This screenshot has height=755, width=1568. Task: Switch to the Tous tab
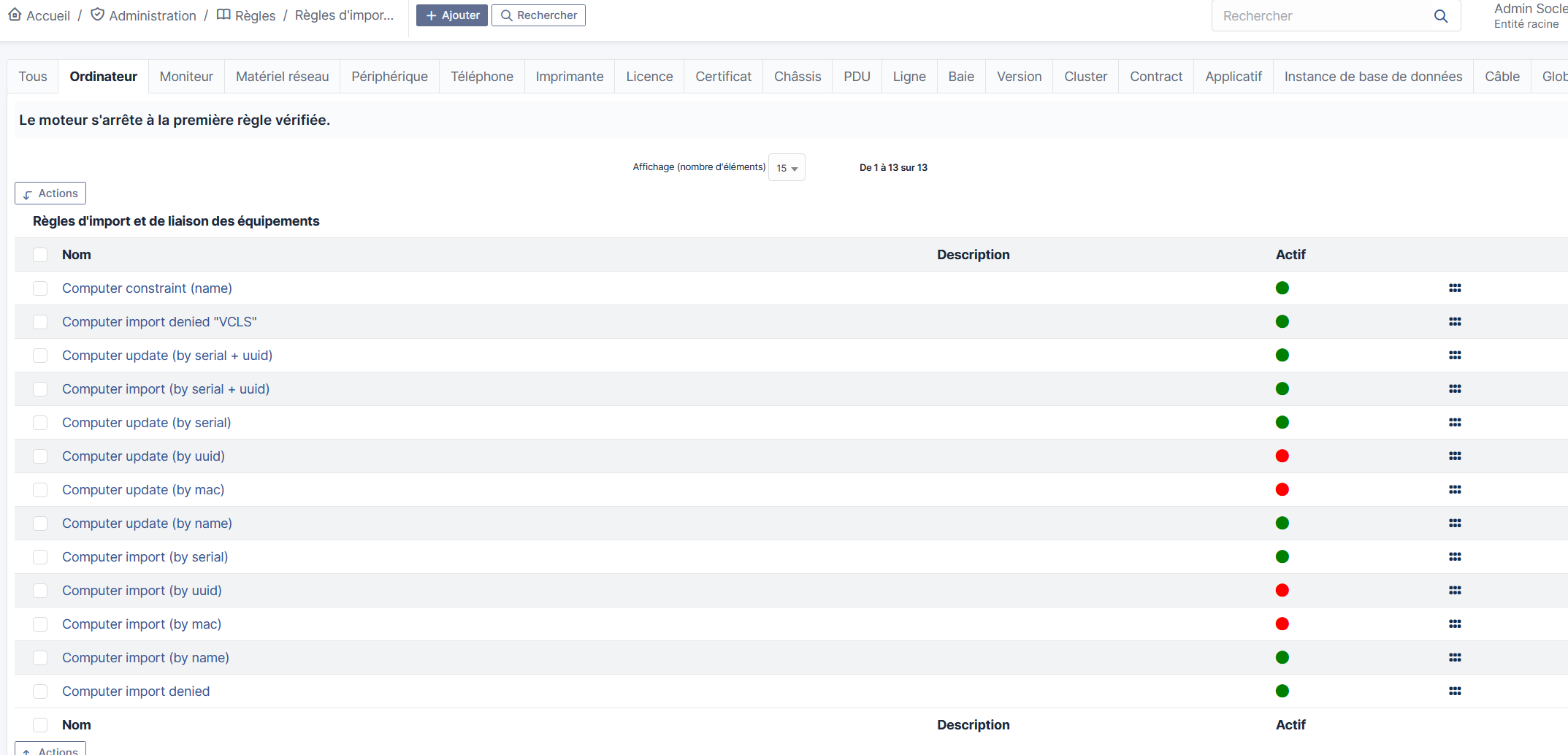point(33,77)
